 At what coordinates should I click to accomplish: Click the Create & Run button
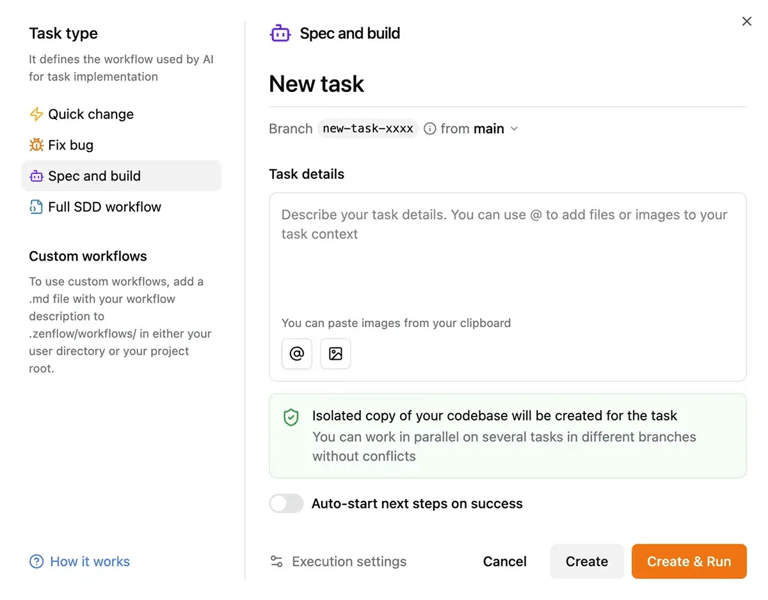pos(689,561)
